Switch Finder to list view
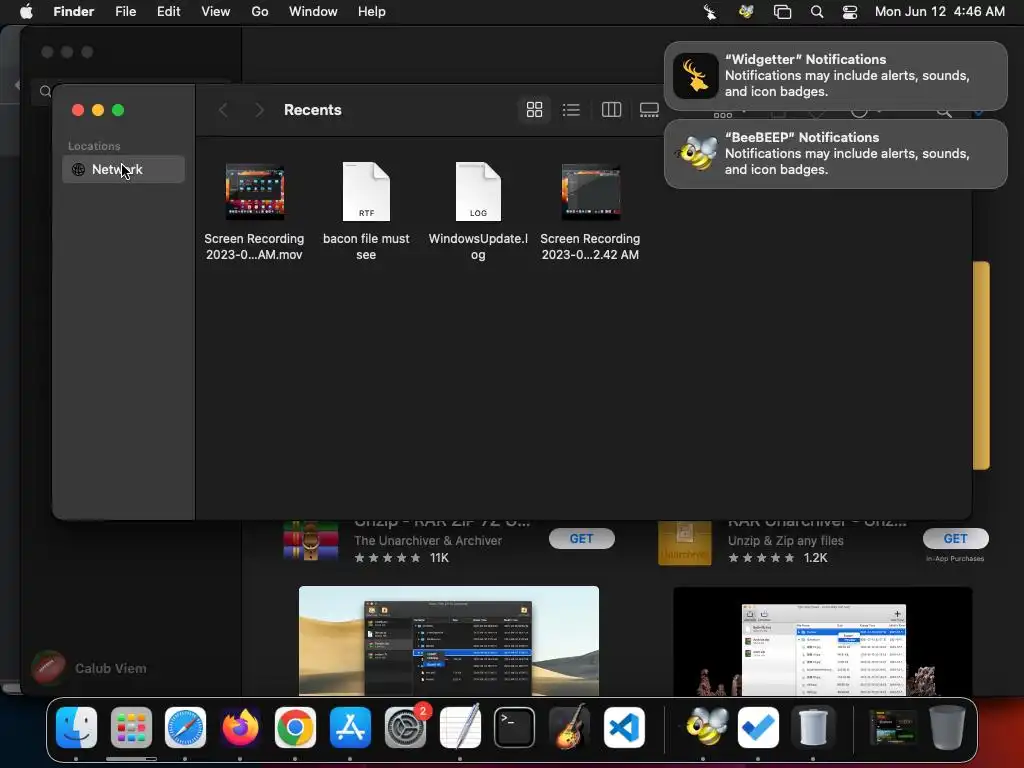 point(571,110)
